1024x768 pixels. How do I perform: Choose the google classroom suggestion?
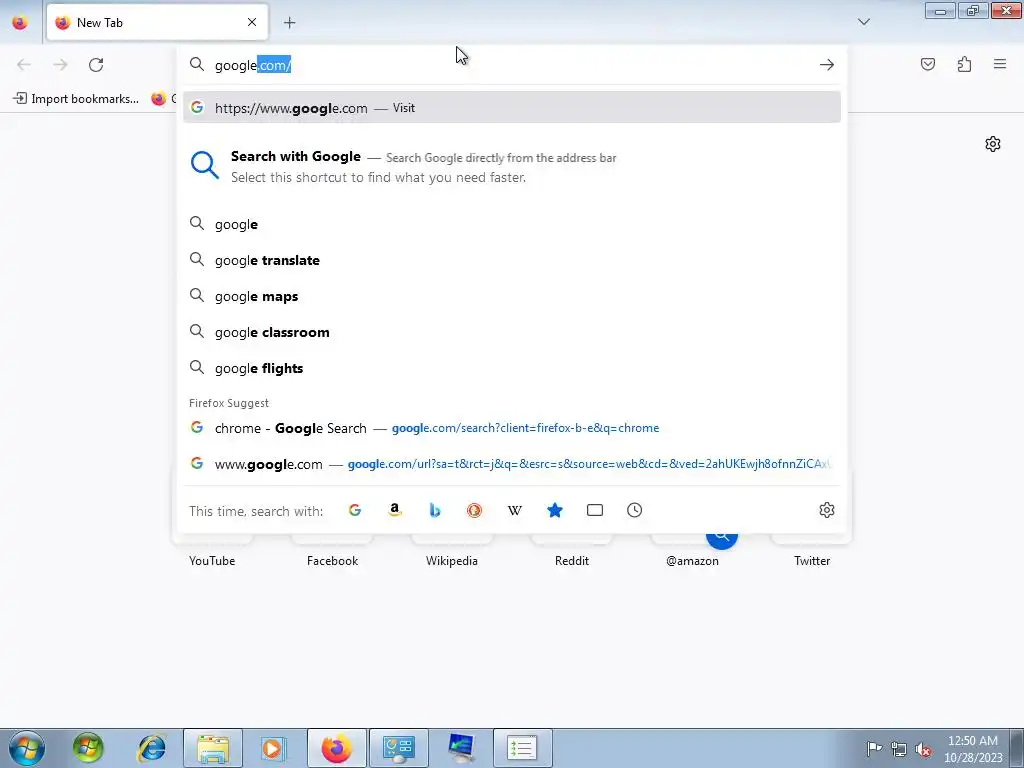coord(511,332)
